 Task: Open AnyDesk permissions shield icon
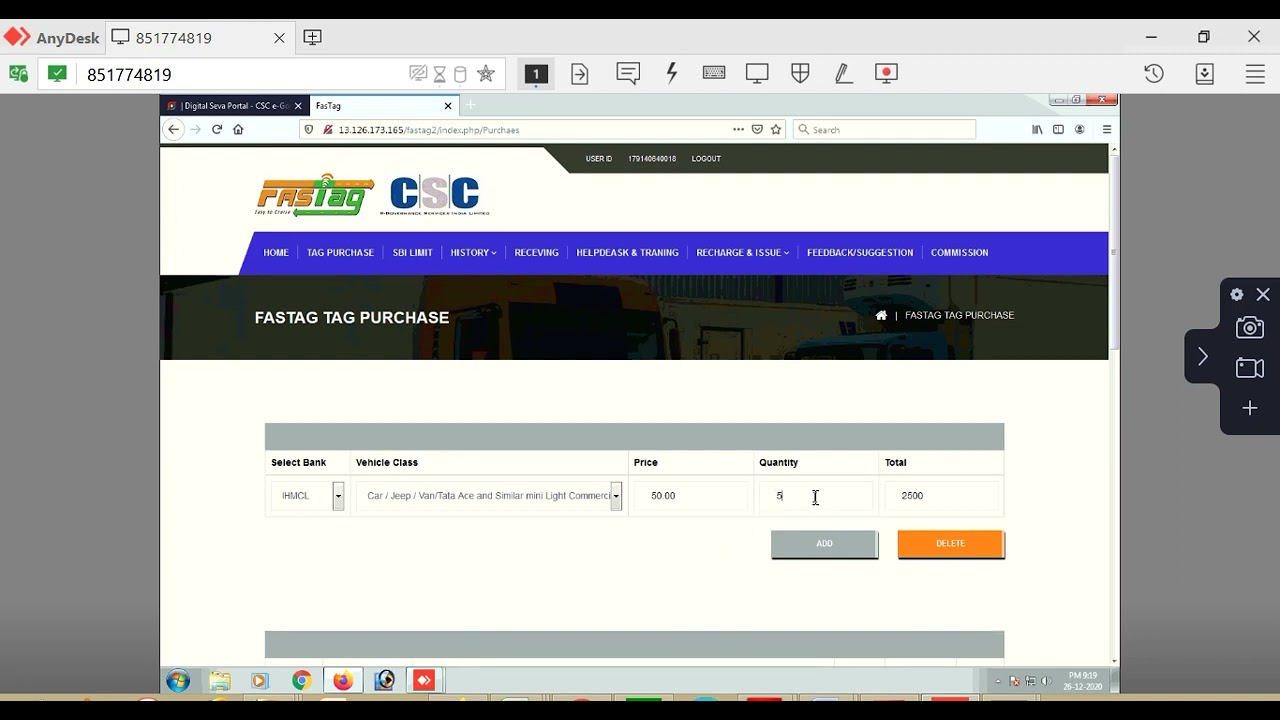(800, 73)
